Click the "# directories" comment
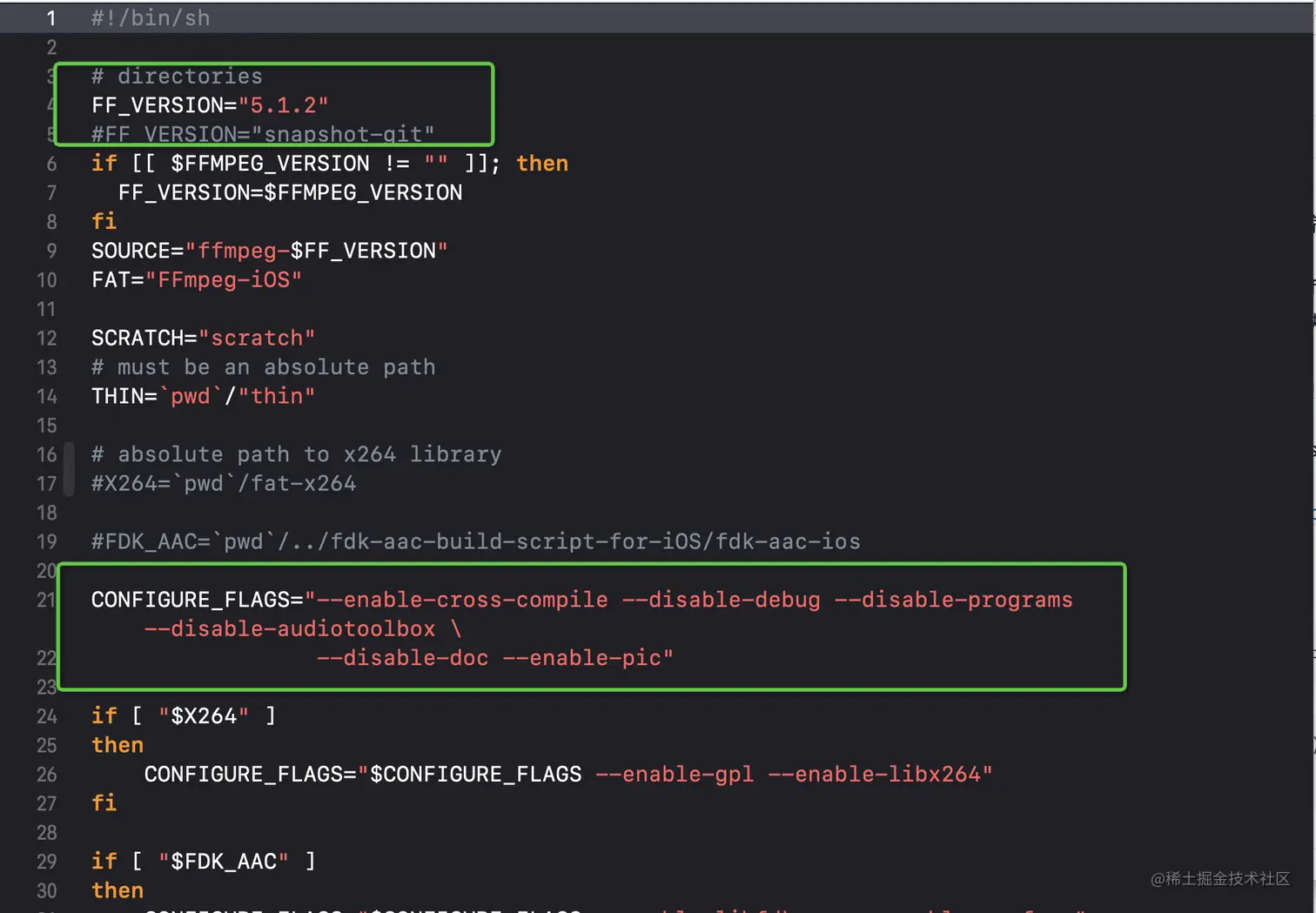1316x913 pixels. pos(177,77)
